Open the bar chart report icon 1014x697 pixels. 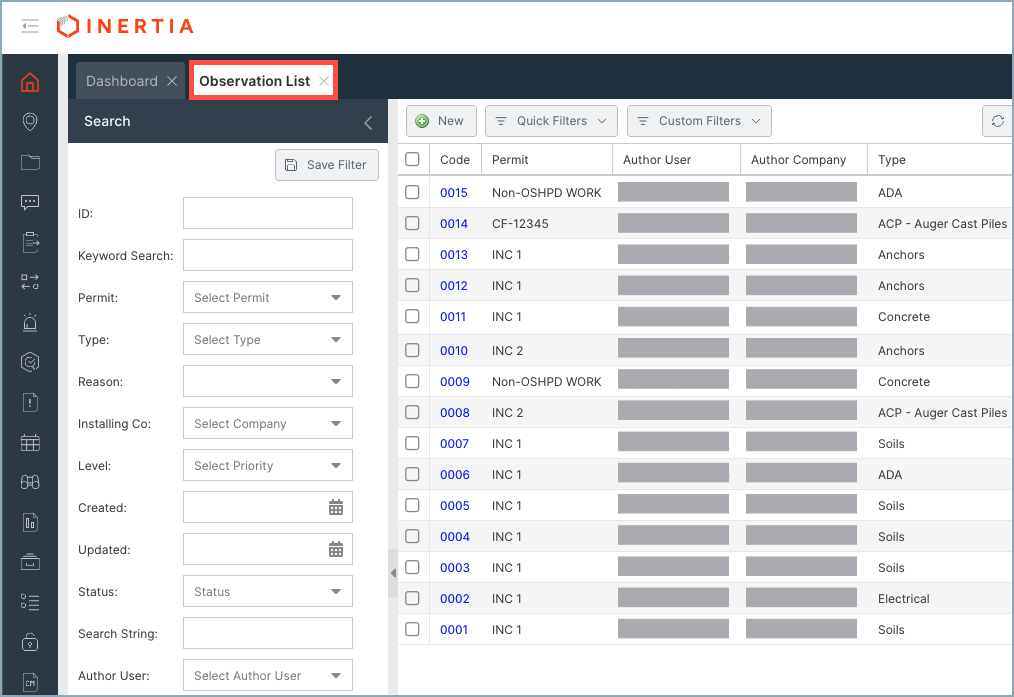point(30,522)
